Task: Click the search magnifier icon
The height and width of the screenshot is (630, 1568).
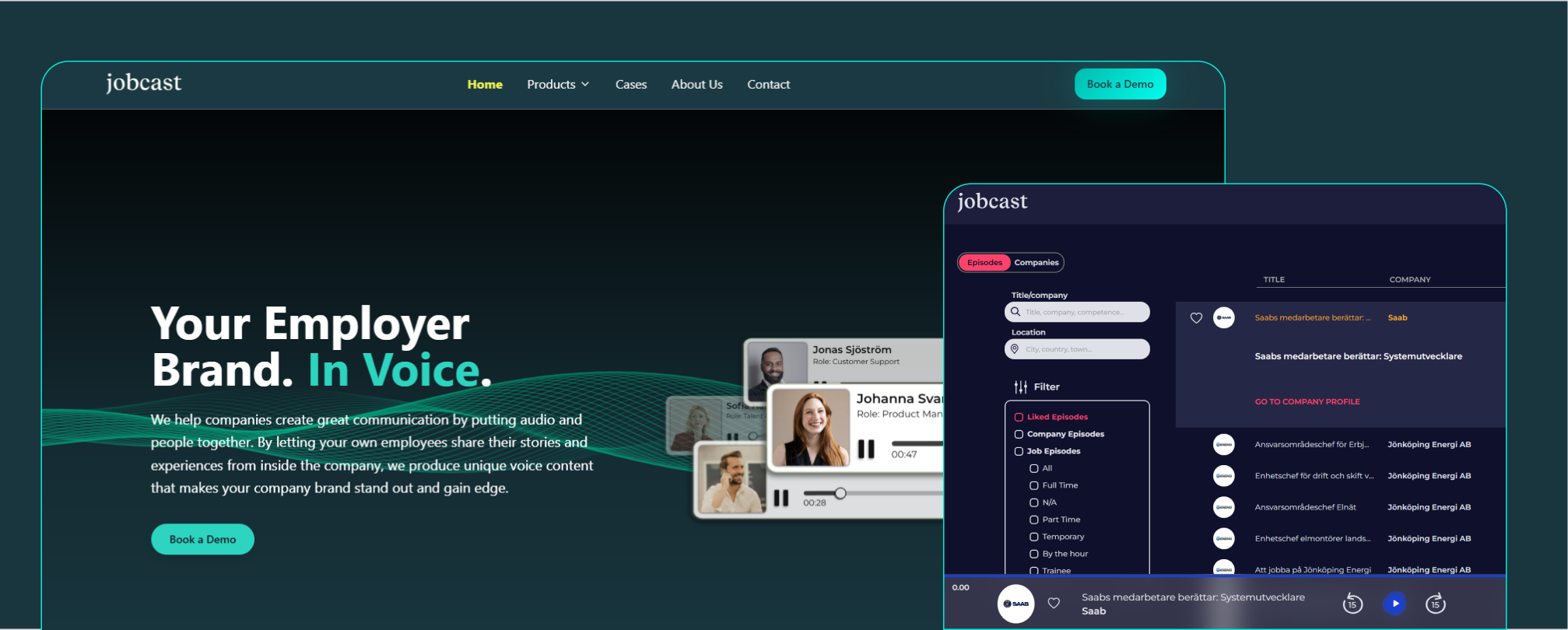Action: [1016, 312]
